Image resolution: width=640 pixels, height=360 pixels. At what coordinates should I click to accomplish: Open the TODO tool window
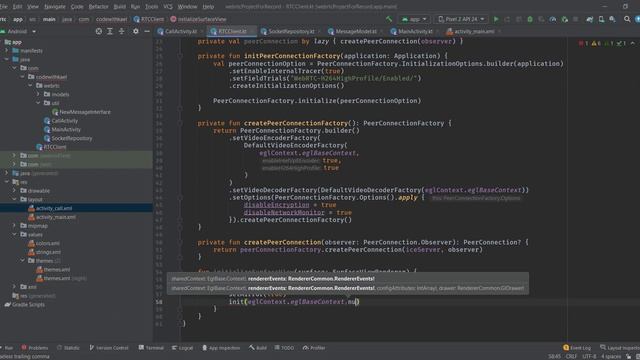[284, 348]
